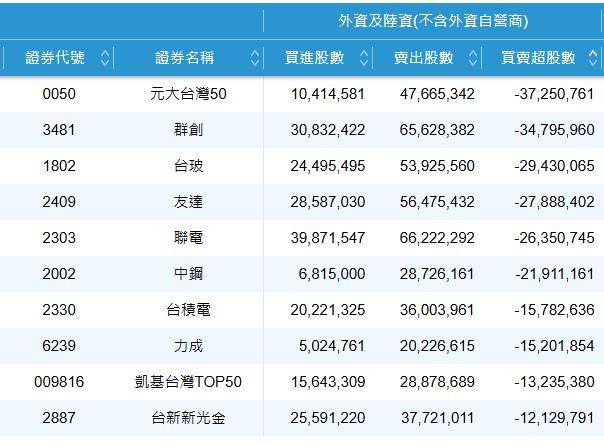Click net value -15,201,854

click(554, 346)
